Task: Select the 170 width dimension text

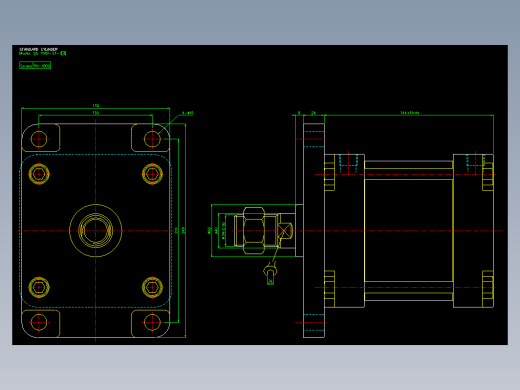Action: coord(96,106)
